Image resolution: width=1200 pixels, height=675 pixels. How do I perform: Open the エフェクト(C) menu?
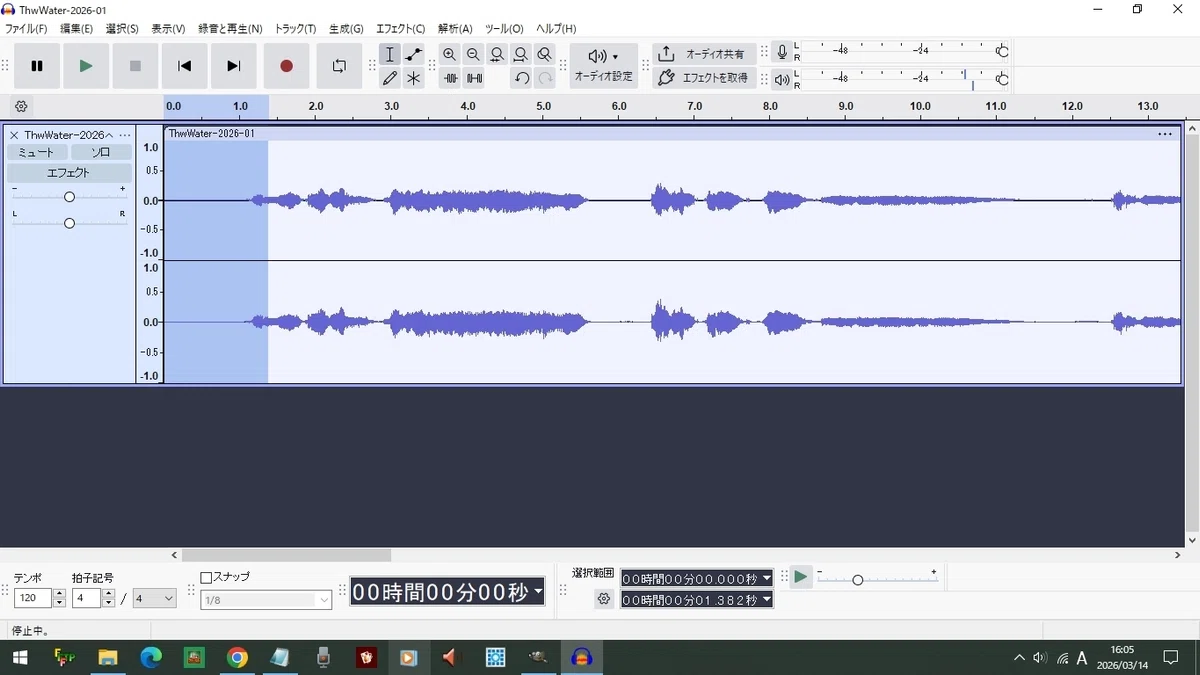[400, 29]
